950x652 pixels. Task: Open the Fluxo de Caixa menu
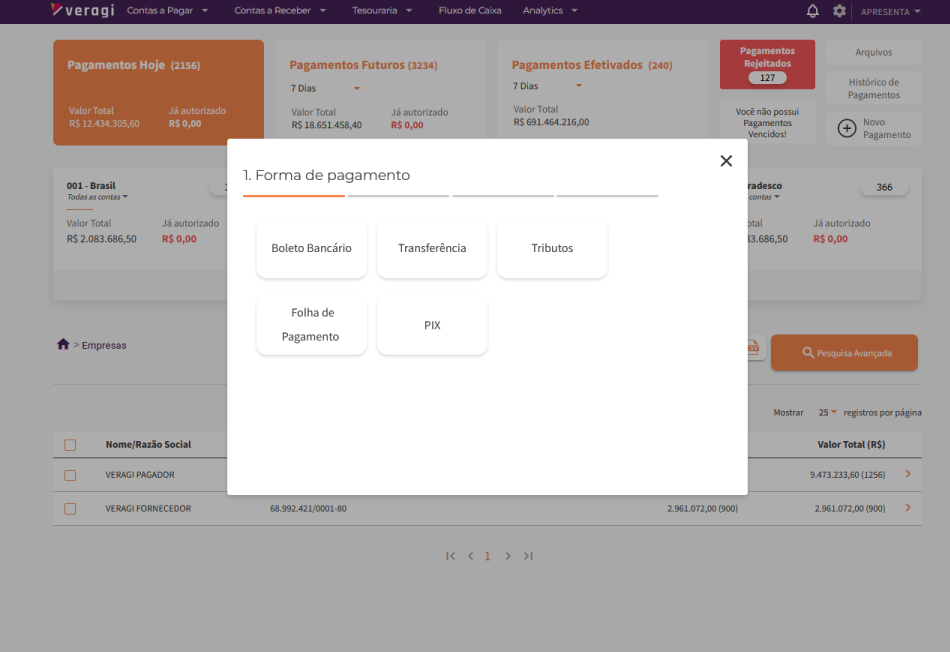point(469,11)
